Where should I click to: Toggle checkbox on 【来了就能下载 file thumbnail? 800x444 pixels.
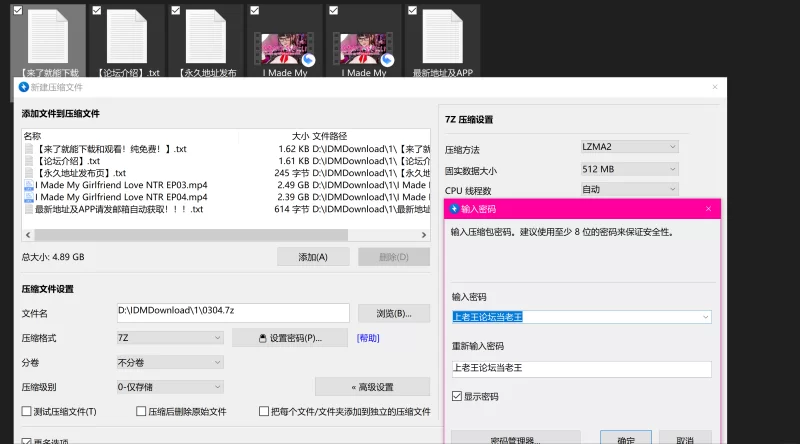[18, 10]
